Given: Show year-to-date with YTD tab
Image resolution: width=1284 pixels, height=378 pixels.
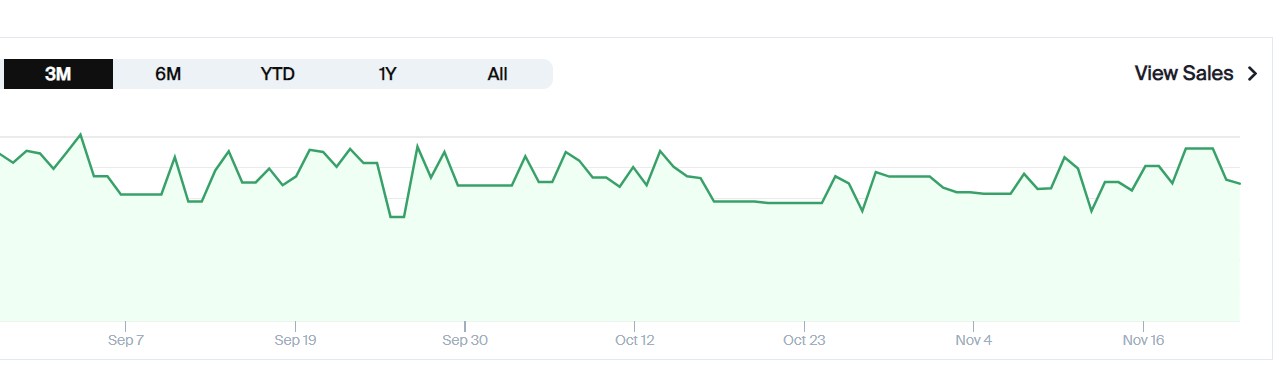Looking at the screenshot, I should (278, 74).
